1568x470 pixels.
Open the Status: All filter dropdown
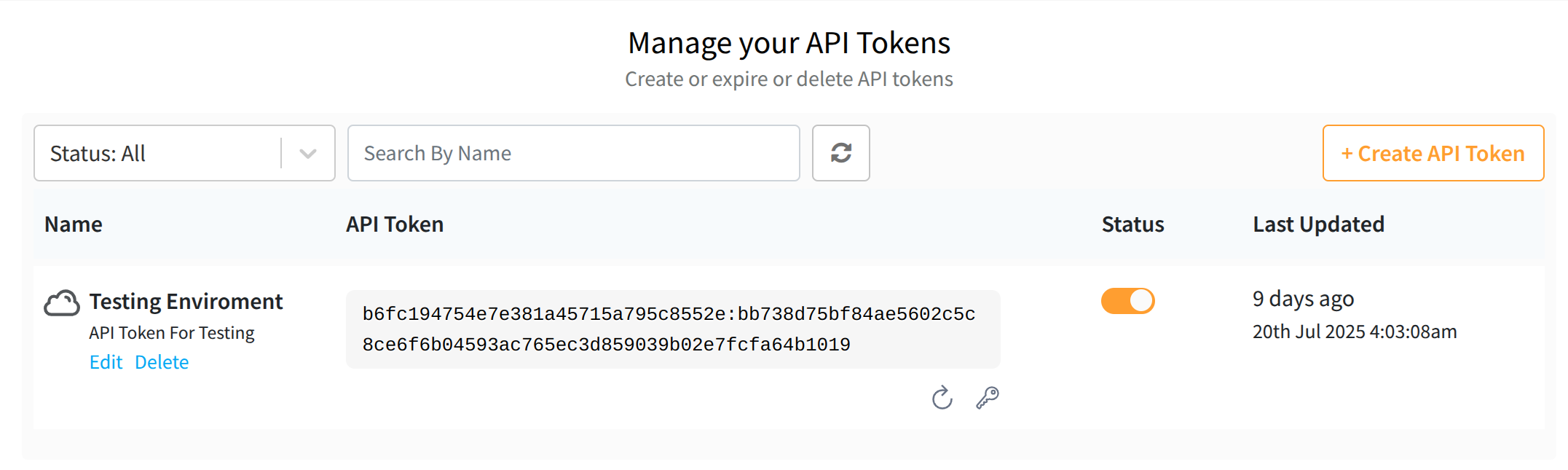tap(157, 153)
